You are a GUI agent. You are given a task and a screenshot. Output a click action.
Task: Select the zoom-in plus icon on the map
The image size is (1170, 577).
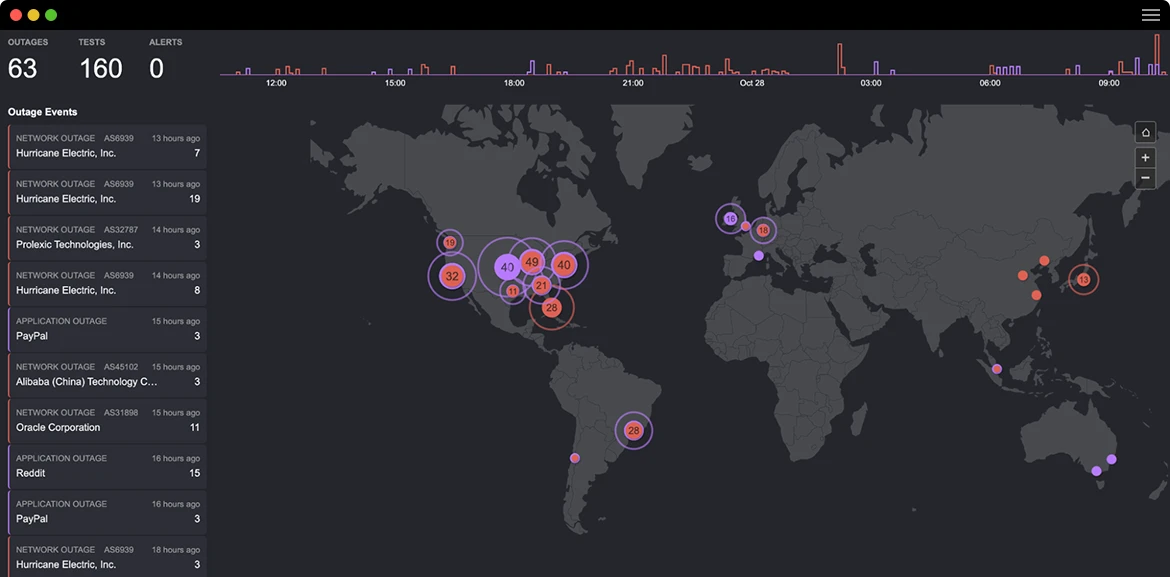point(1145,156)
